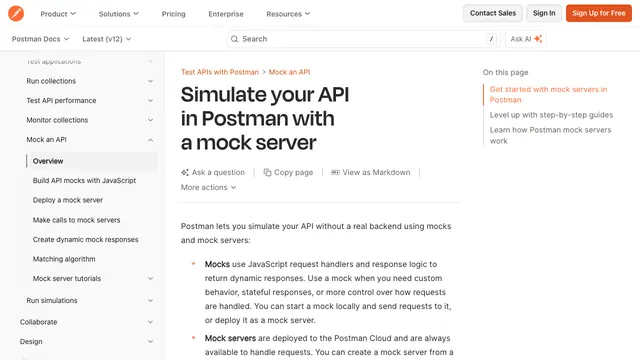
Task: Click the slash shortcut key icon
Action: (x=491, y=39)
